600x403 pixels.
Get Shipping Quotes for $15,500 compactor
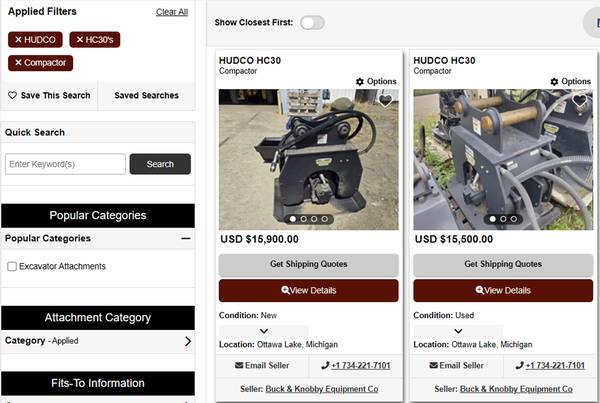point(503,264)
